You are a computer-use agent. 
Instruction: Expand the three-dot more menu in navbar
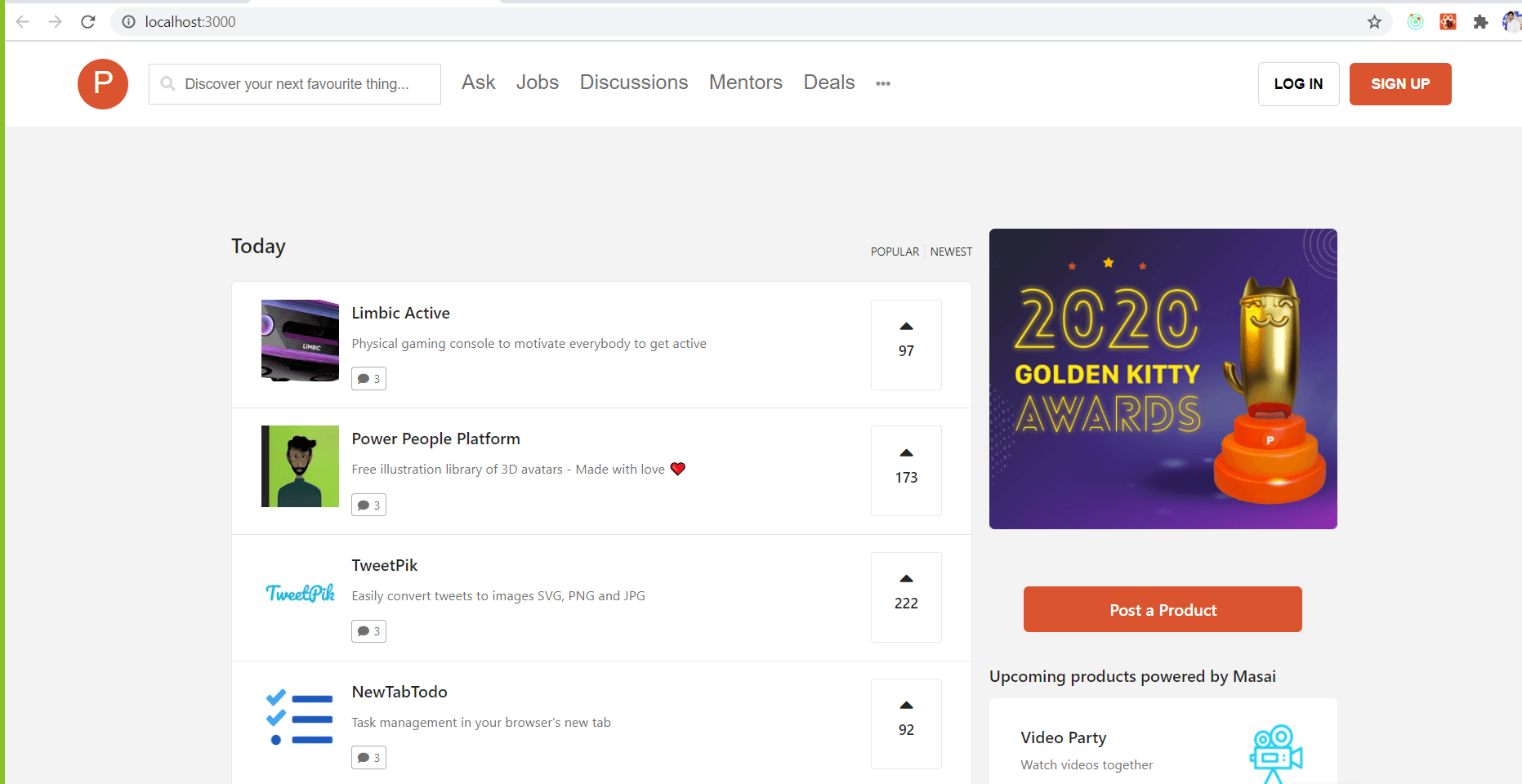point(883,83)
